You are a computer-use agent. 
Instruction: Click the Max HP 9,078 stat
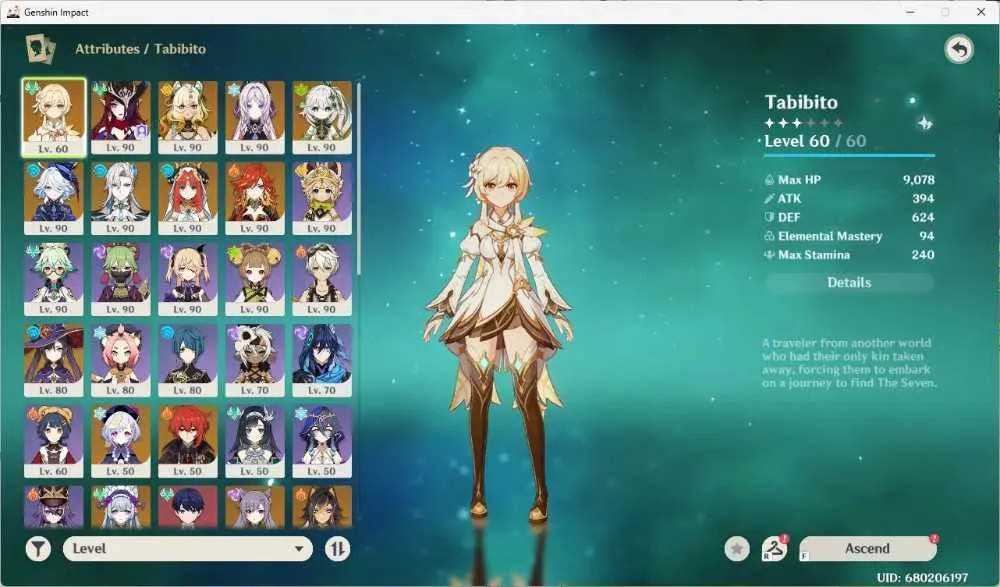point(849,180)
